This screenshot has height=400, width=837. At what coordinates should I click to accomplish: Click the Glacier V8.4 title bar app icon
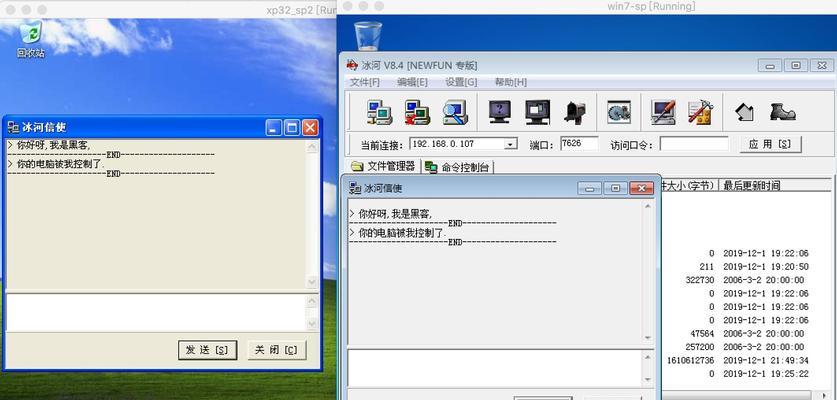pos(352,66)
